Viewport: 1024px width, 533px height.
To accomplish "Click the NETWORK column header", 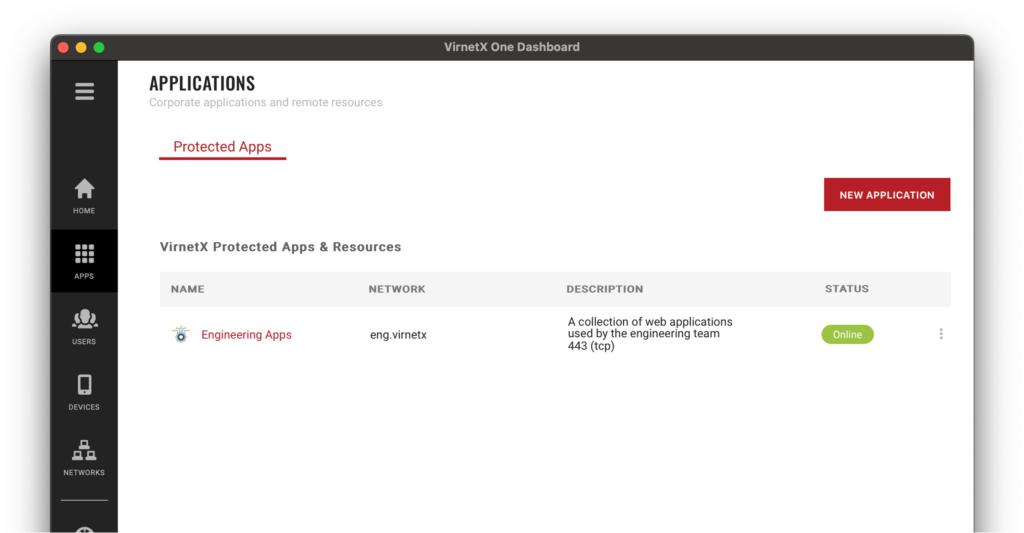I will click(397, 289).
